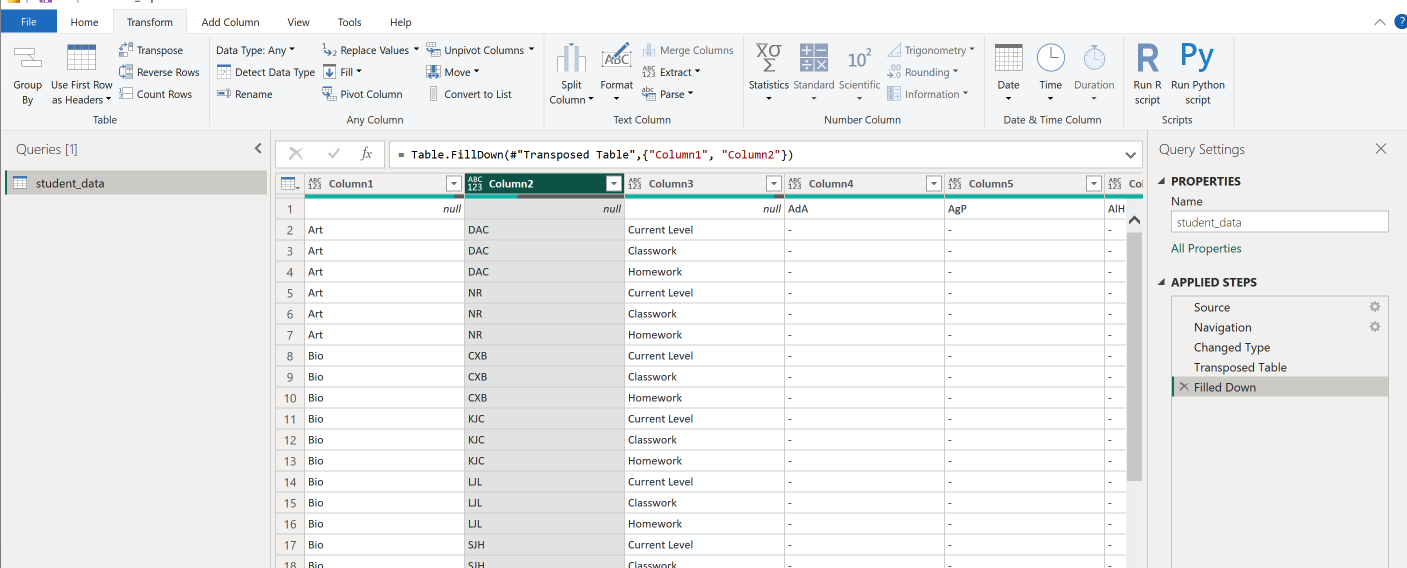Click Run Python script
This screenshot has width=1407, height=568.
1197,74
